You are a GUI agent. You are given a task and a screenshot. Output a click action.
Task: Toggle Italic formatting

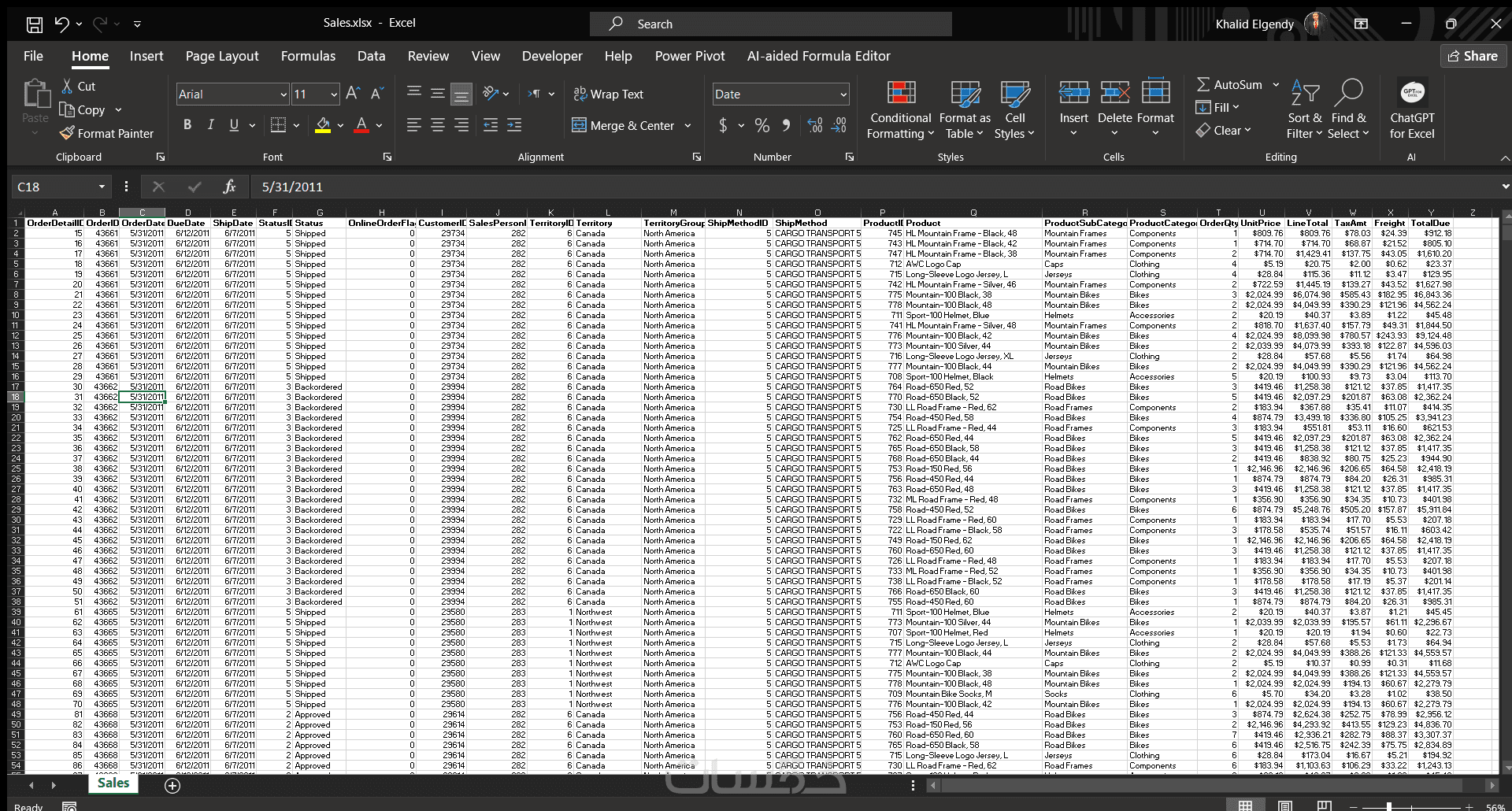pyautogui.click(x=210, y=124)
